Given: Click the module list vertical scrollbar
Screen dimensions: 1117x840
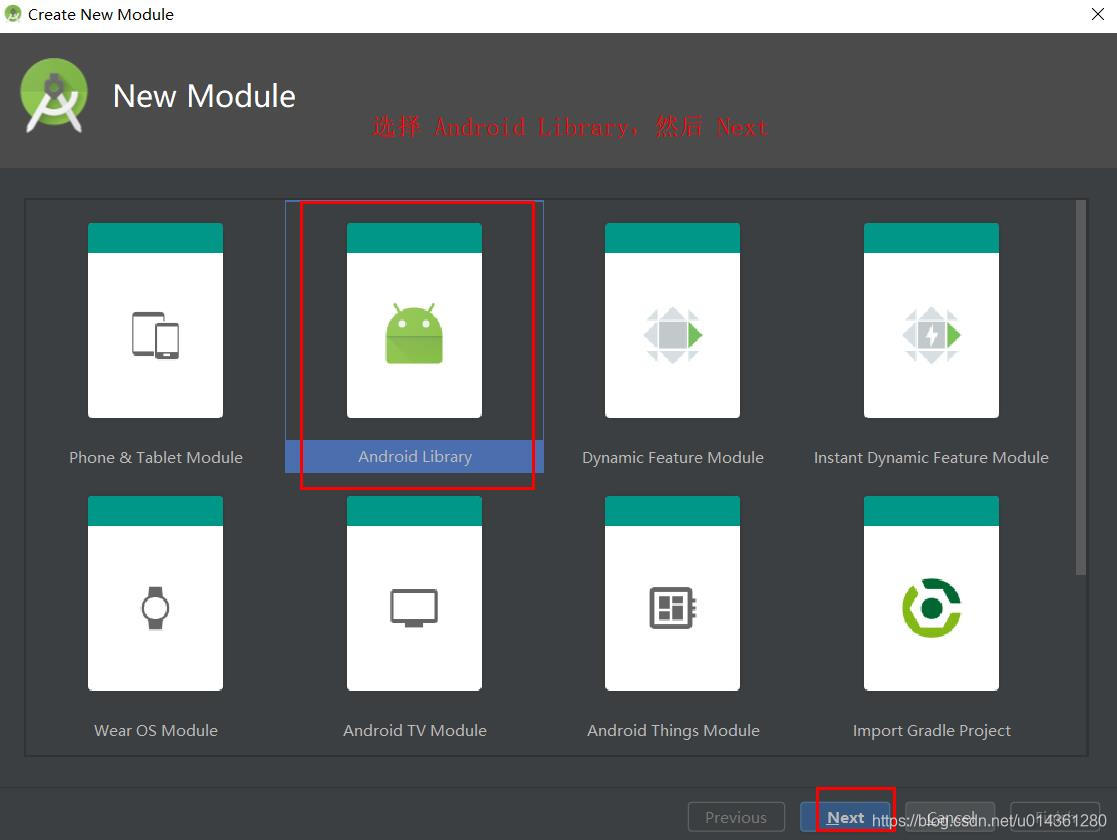Looking at the screenshot, I should 1081,387.
